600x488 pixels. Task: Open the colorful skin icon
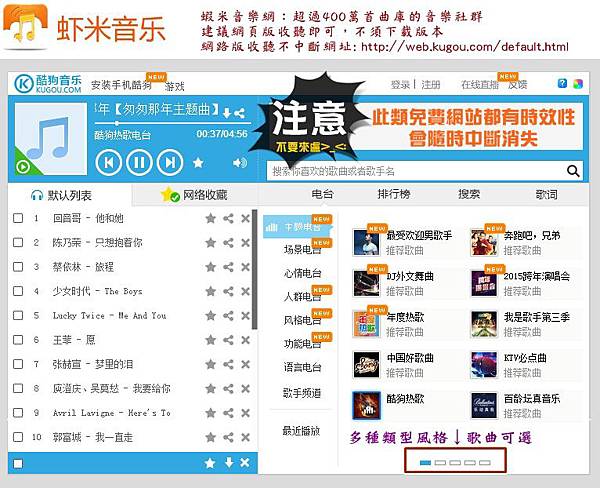pos(578,83)
